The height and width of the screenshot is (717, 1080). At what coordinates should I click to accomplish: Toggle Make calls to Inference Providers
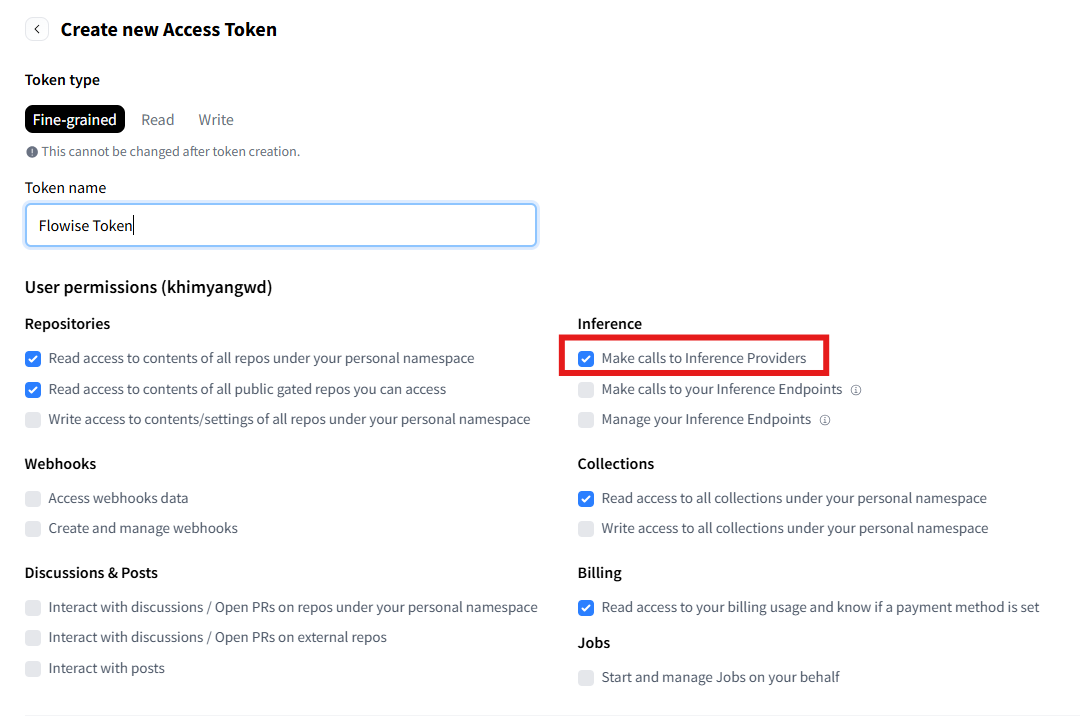pos(586,359)
